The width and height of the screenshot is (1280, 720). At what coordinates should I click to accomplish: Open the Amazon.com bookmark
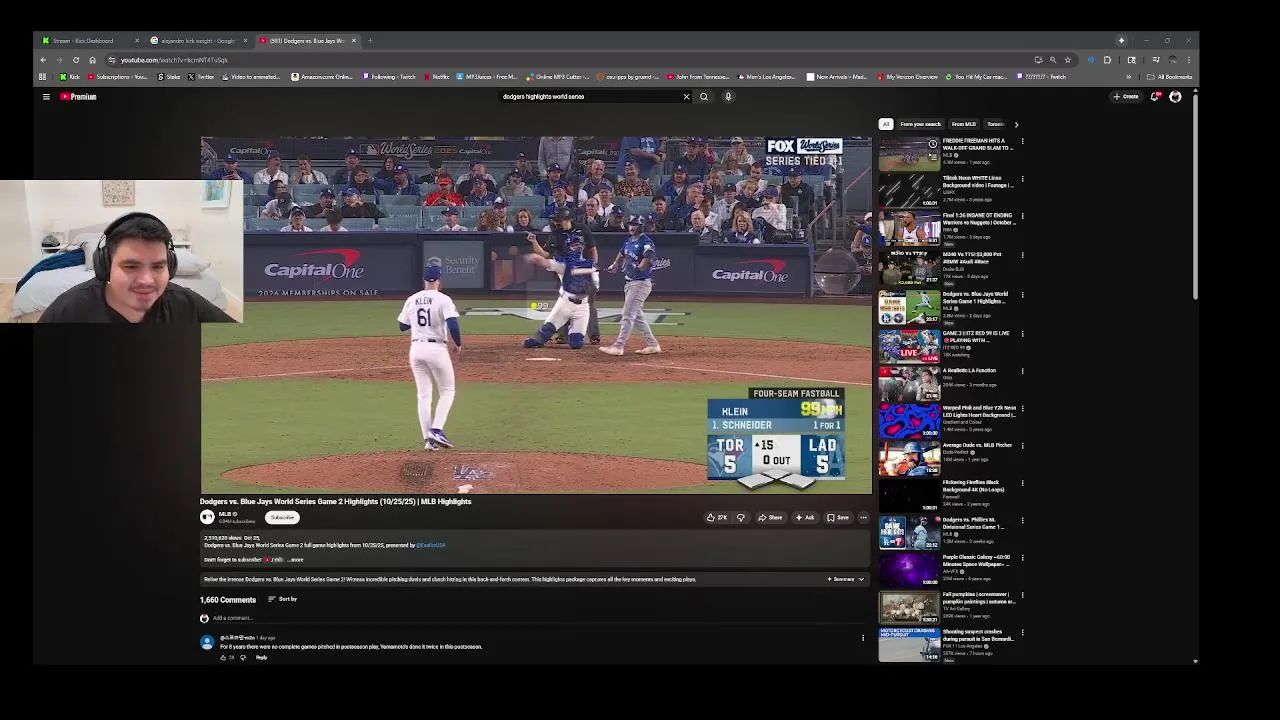pyautogui.click(x=323, y=77)
